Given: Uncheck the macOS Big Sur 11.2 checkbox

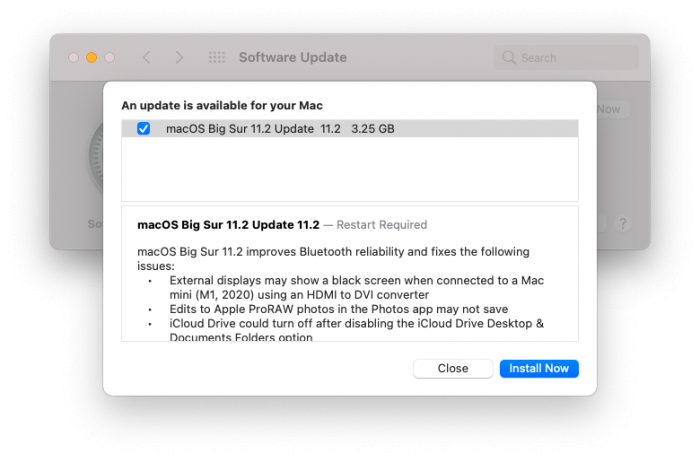Looking at the screenshot, I should (143, 129).
